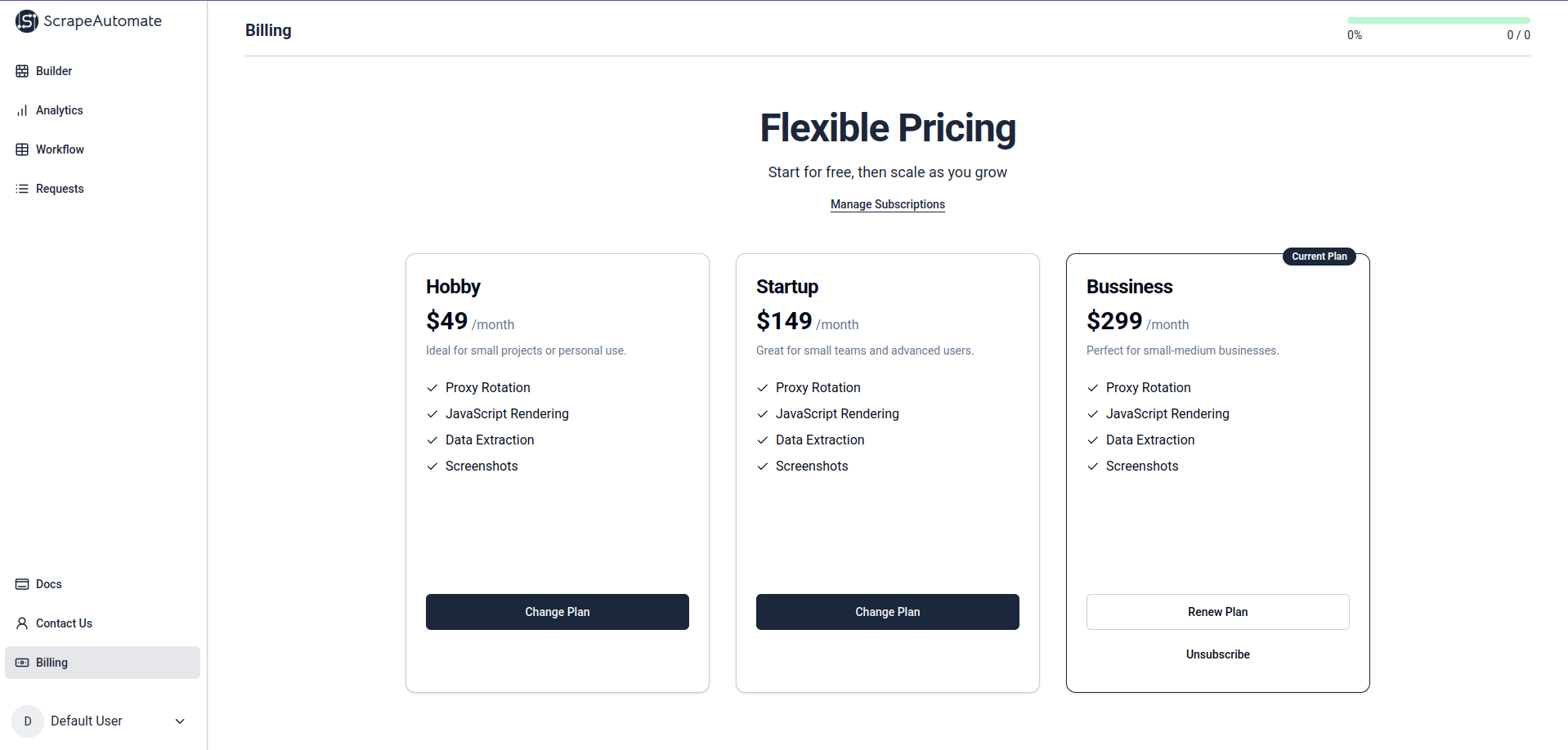This screenshot has width=1568, height=750.
Task: Select the Billing wallet icon
Action: coord(22,663)
